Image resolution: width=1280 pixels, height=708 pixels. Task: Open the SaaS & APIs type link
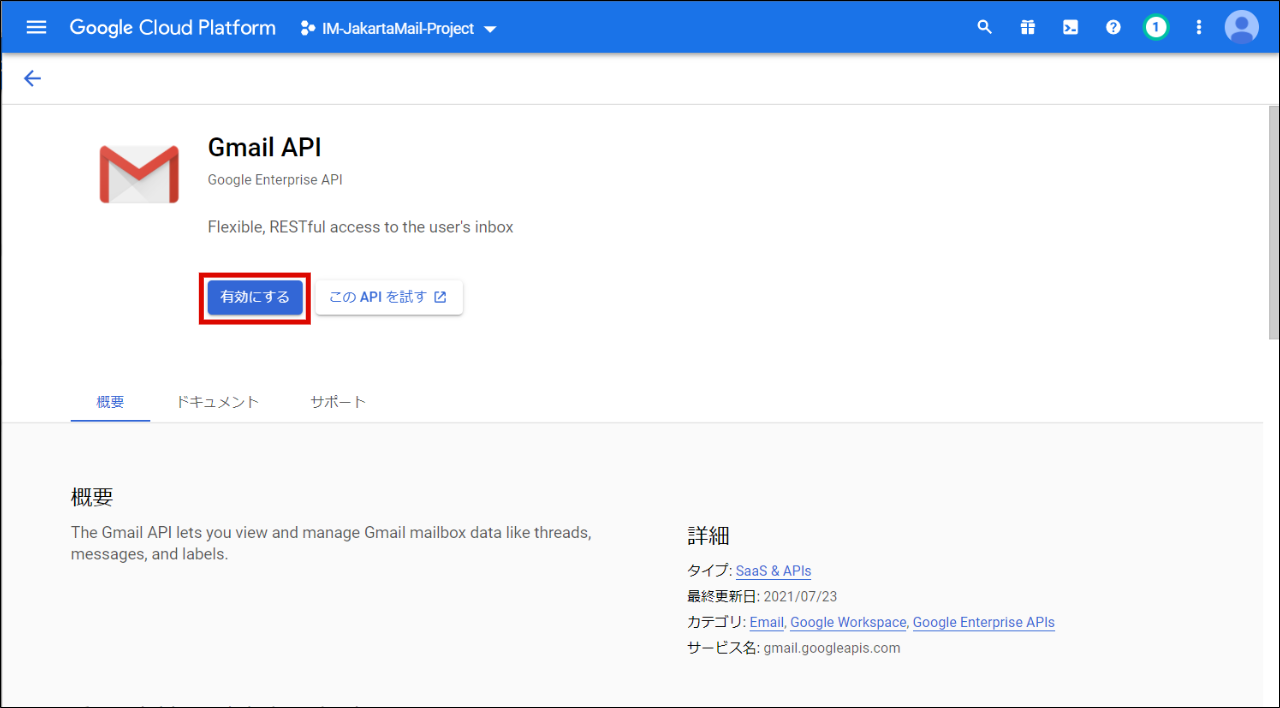[x=773, y=571]
